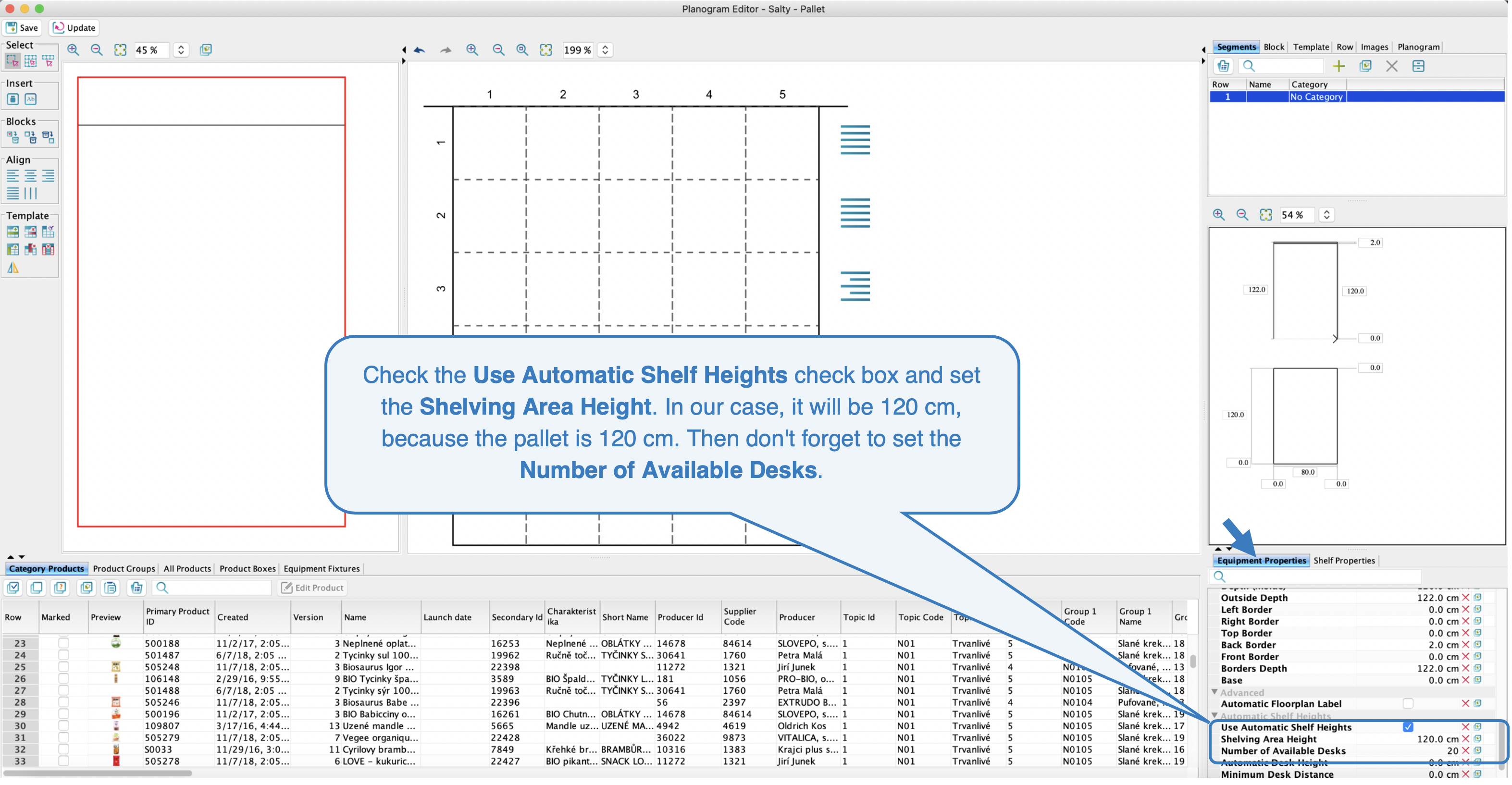Click the horizontal scrollbar under product table
1512x785 pixels.
click(x=99, y=773)
